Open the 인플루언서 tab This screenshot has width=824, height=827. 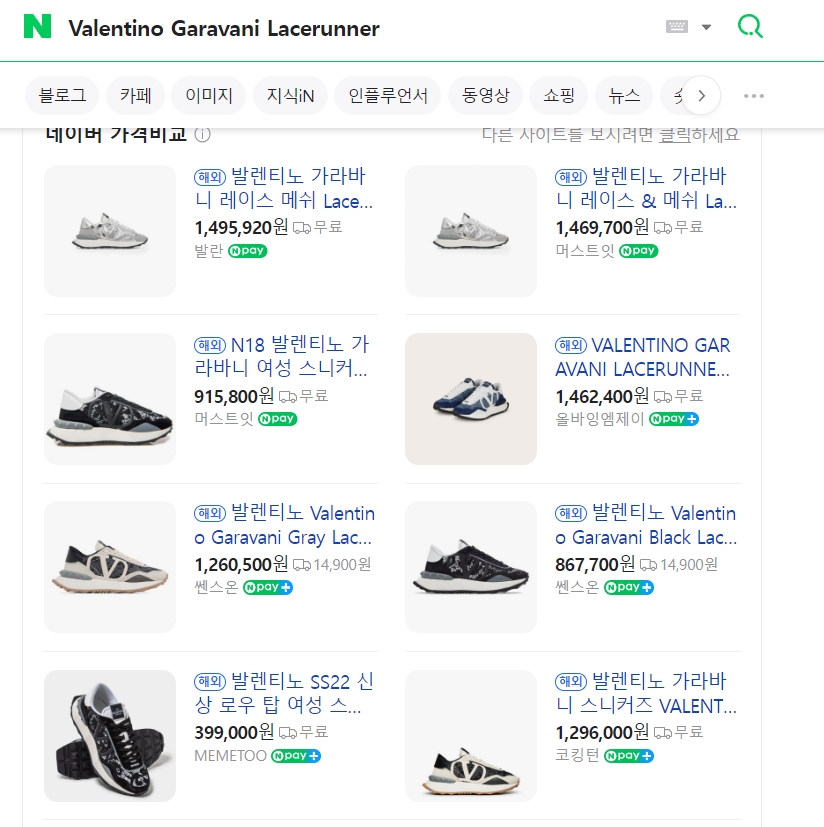tap(388, 96)
